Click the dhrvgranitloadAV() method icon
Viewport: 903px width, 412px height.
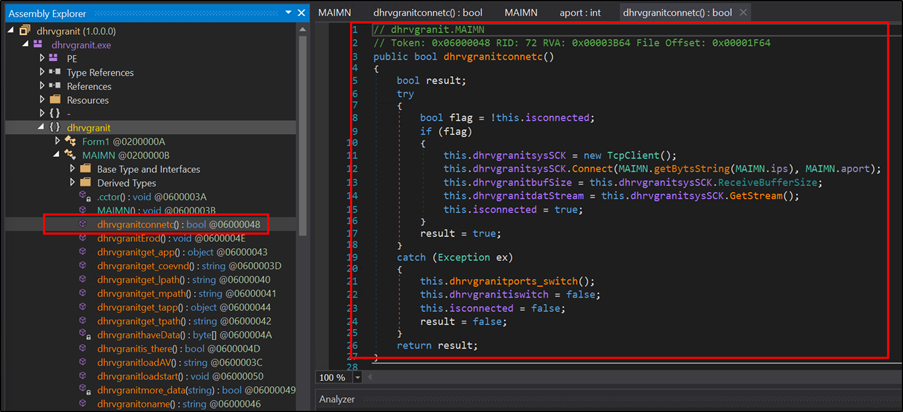coord(83,362)
